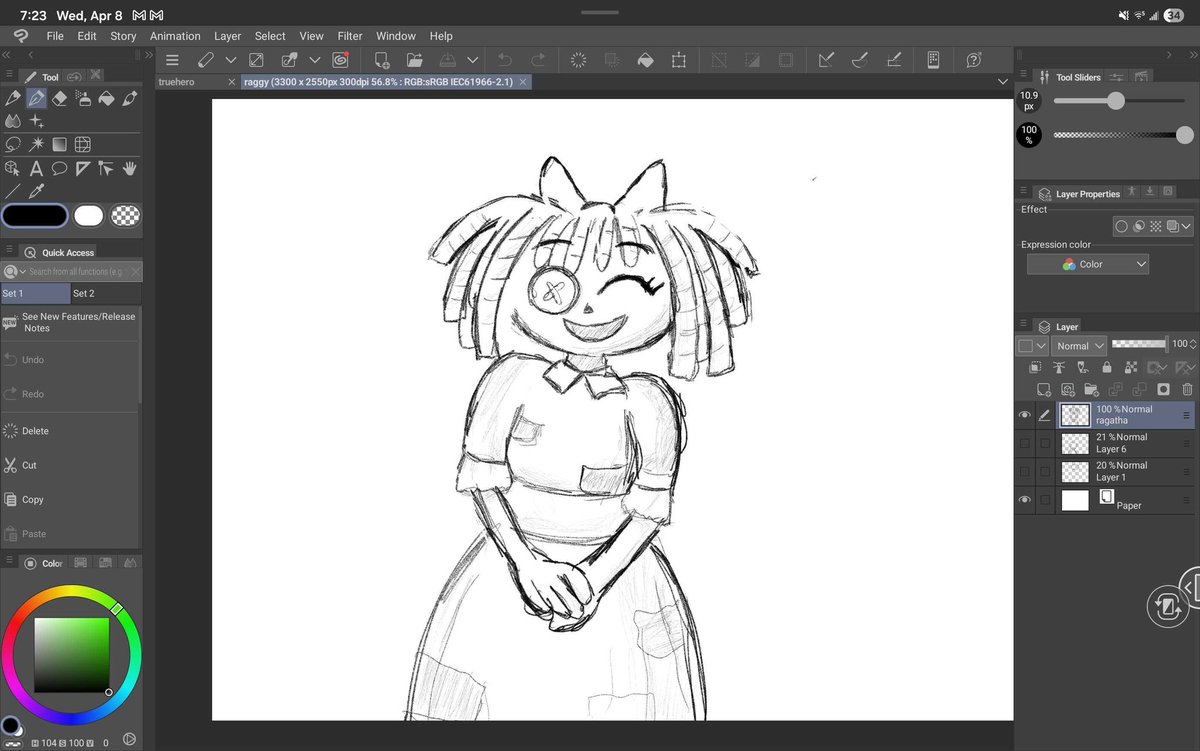
Task: Select the Hand move tool
Action: (x=129, y=168)
